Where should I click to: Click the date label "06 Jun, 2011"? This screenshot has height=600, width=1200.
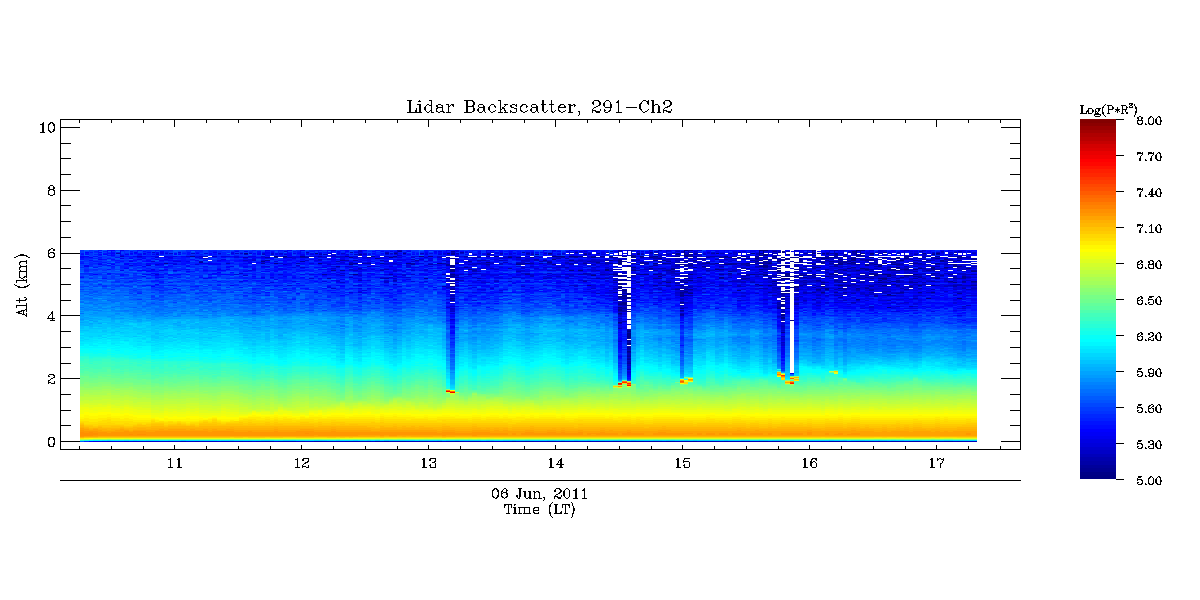[539, 494]
